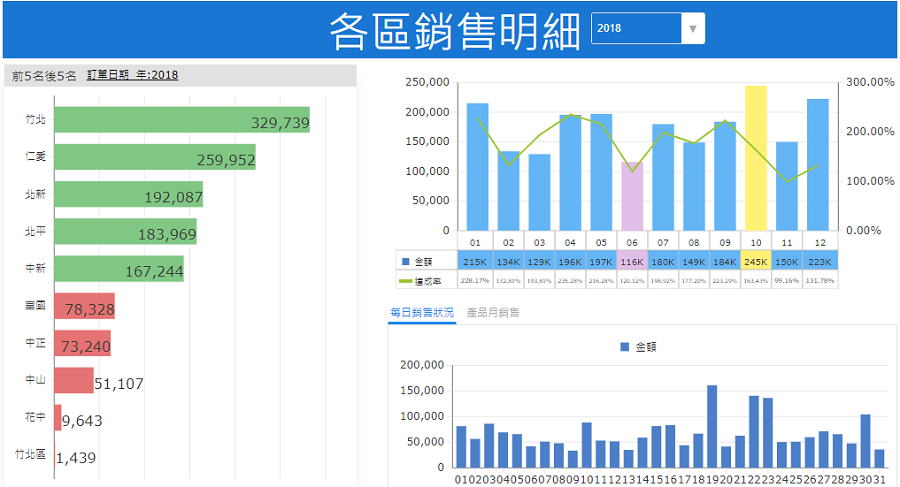
Task: Click the day 22 bar in daily chart
Action: pos(754,432)
